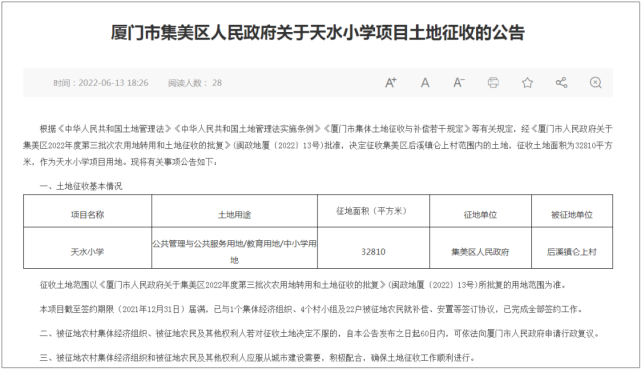
Task: Click the publish time 2022-06-13 18:26
Action: (x=101, y=83)
